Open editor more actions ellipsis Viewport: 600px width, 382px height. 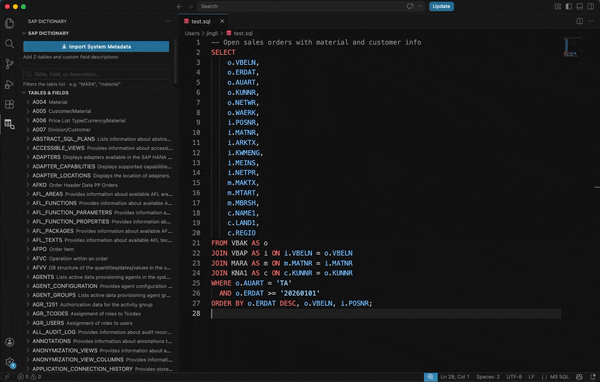pos(590,21)
